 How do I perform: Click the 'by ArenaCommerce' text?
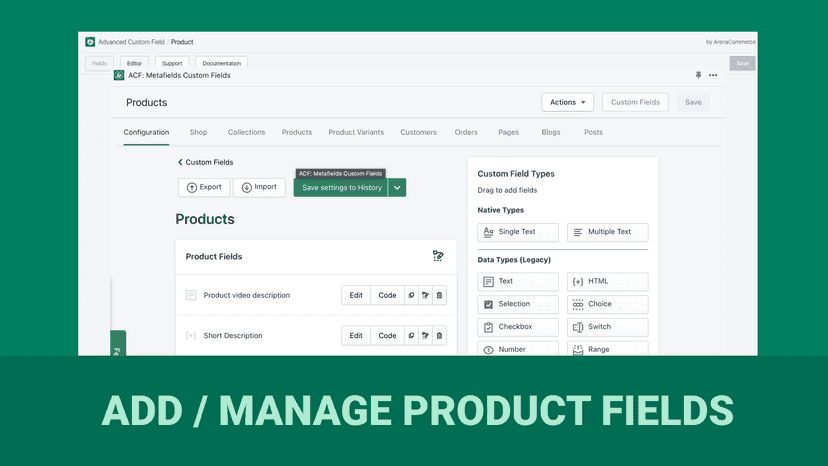(x=730, y=42)
